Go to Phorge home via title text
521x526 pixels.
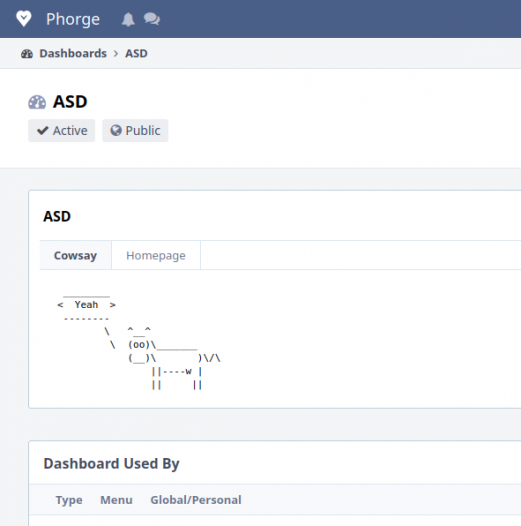click(x=73, y=19)
